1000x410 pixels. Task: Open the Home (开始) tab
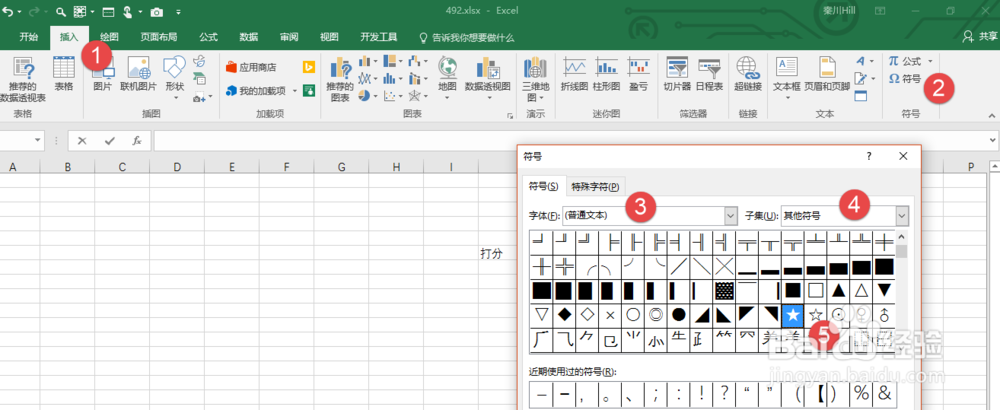point(28,37)
